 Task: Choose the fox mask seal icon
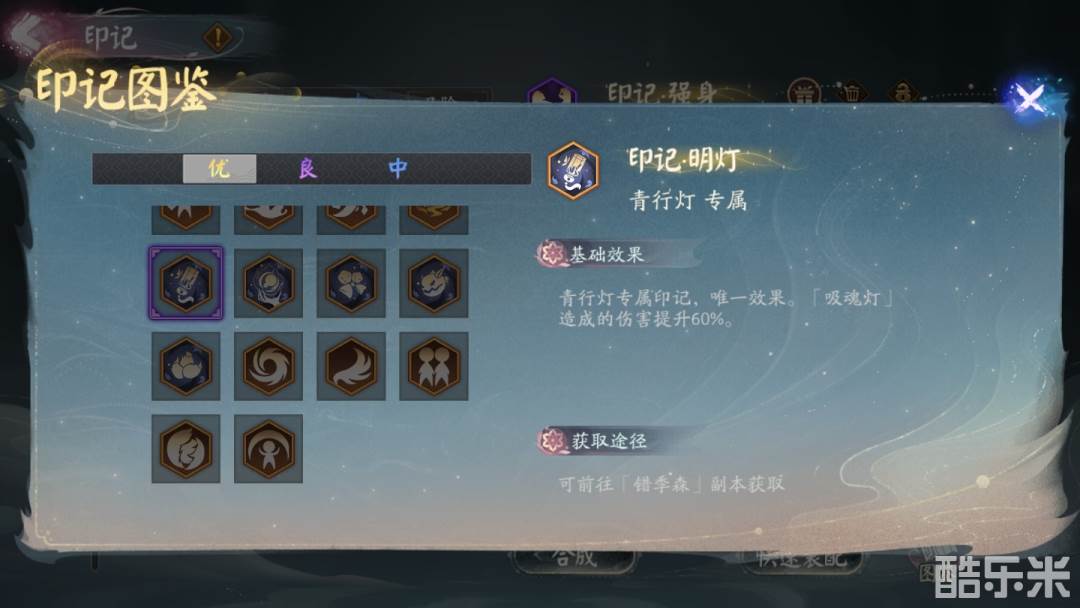(434, 283)
